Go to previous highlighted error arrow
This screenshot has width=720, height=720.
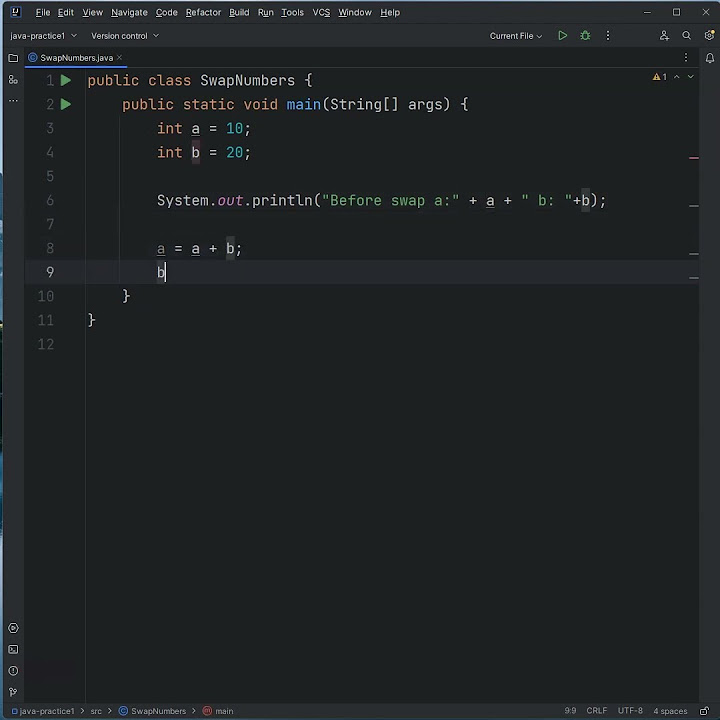(x=676, y=77)
